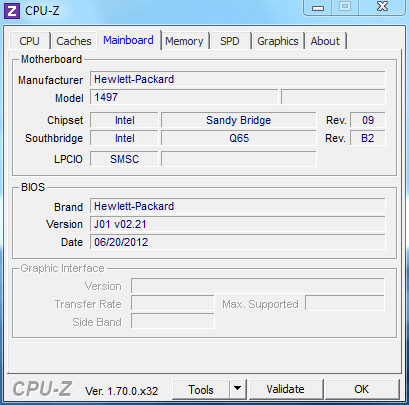Select the Mainboard tab
This screenshot has width=409, height=405.
(128, 40)
